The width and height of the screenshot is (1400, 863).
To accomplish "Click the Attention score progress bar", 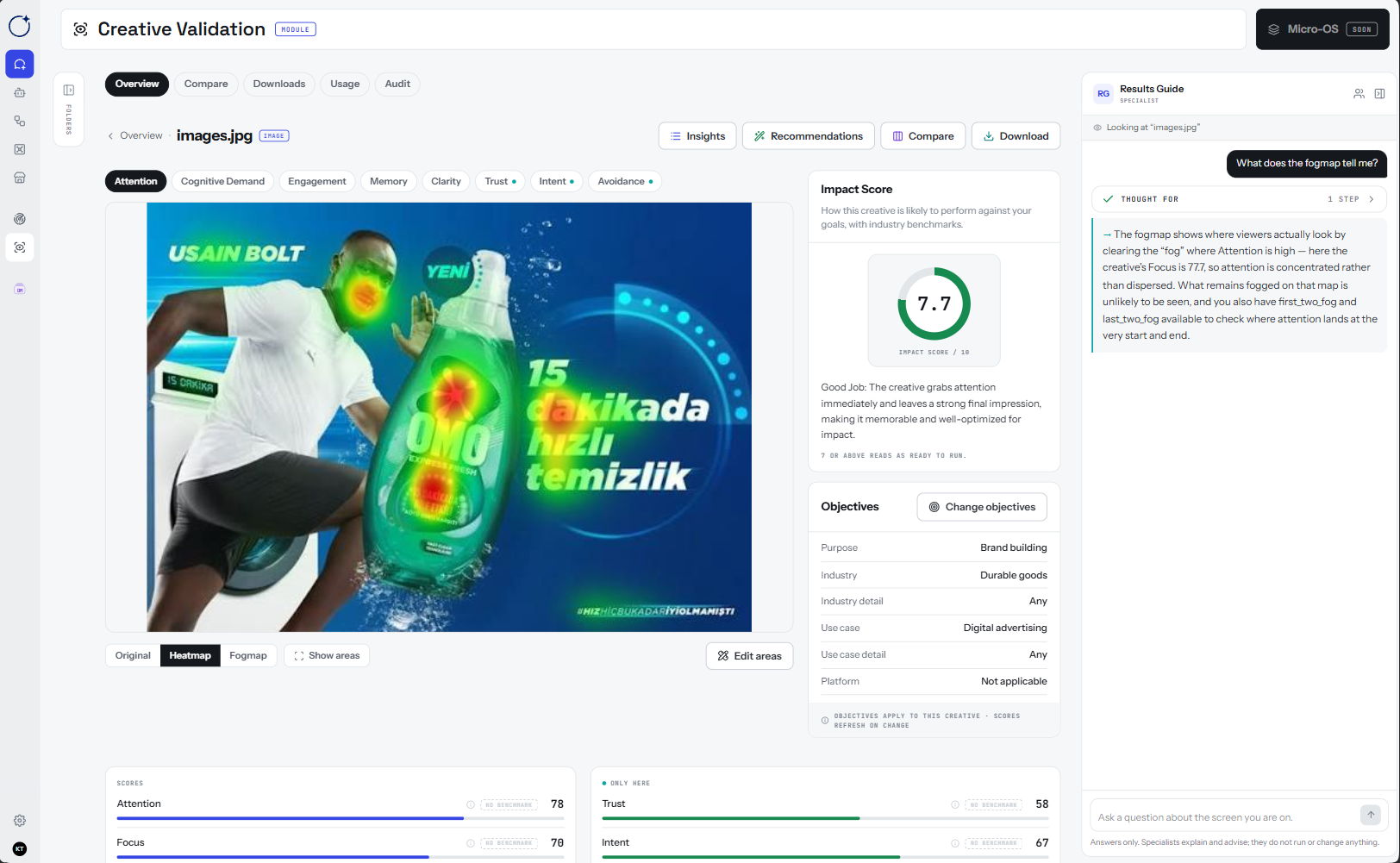I will coord(341,818).
